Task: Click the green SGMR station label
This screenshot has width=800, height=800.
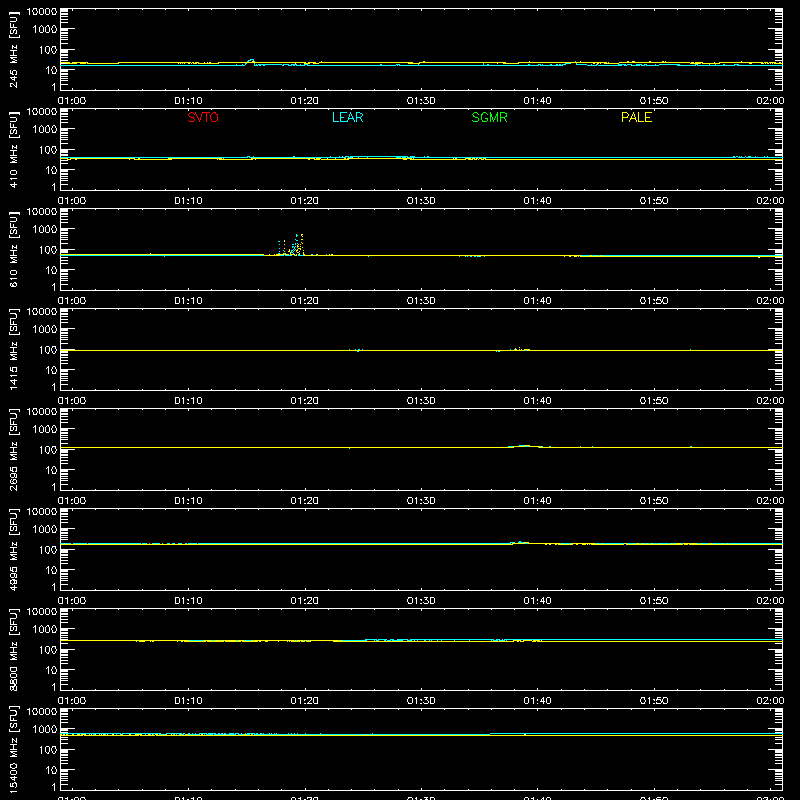Action: (489, 117)
